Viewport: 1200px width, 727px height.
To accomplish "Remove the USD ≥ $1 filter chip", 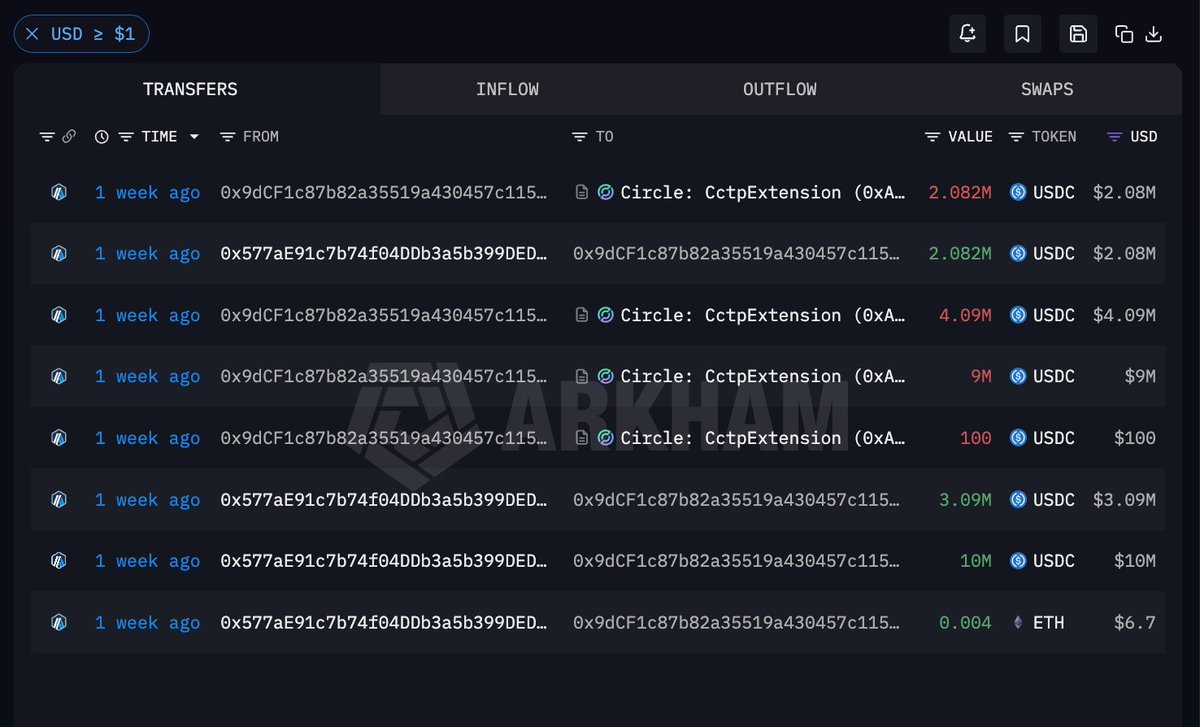I will (x=32, y=34).
